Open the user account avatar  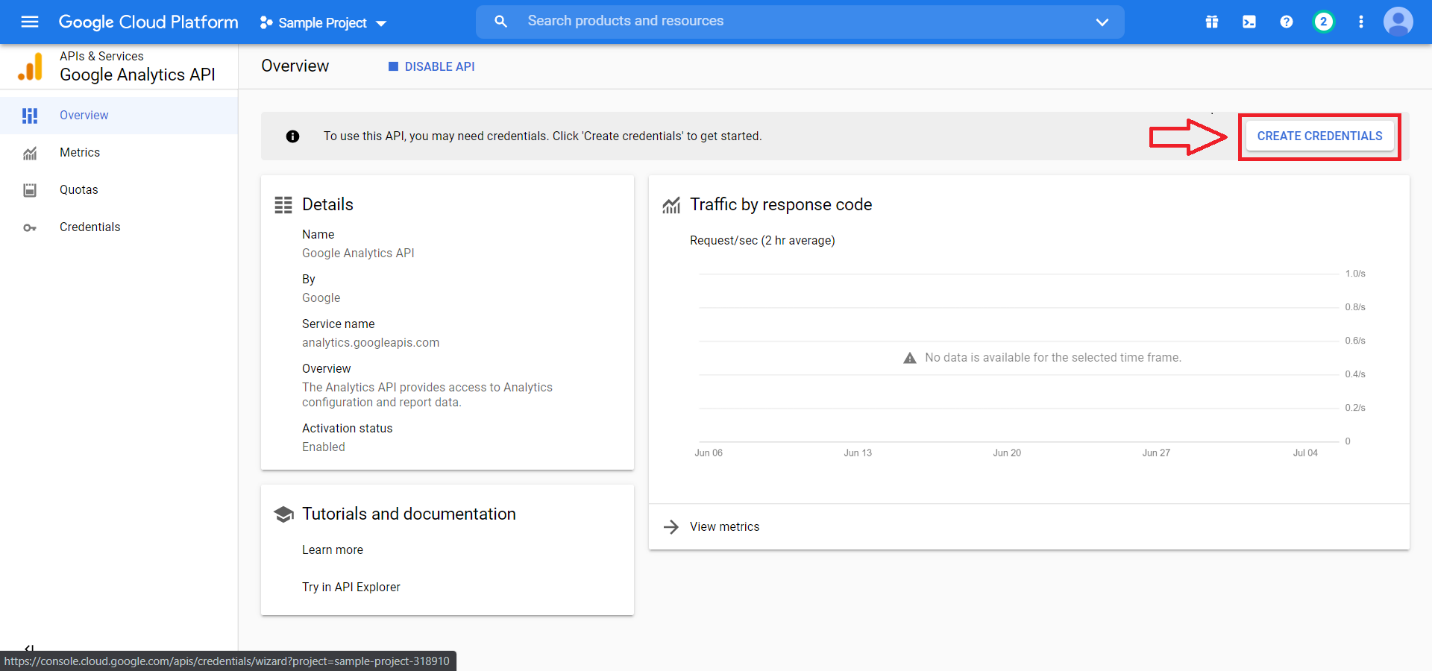(1398, 22)
